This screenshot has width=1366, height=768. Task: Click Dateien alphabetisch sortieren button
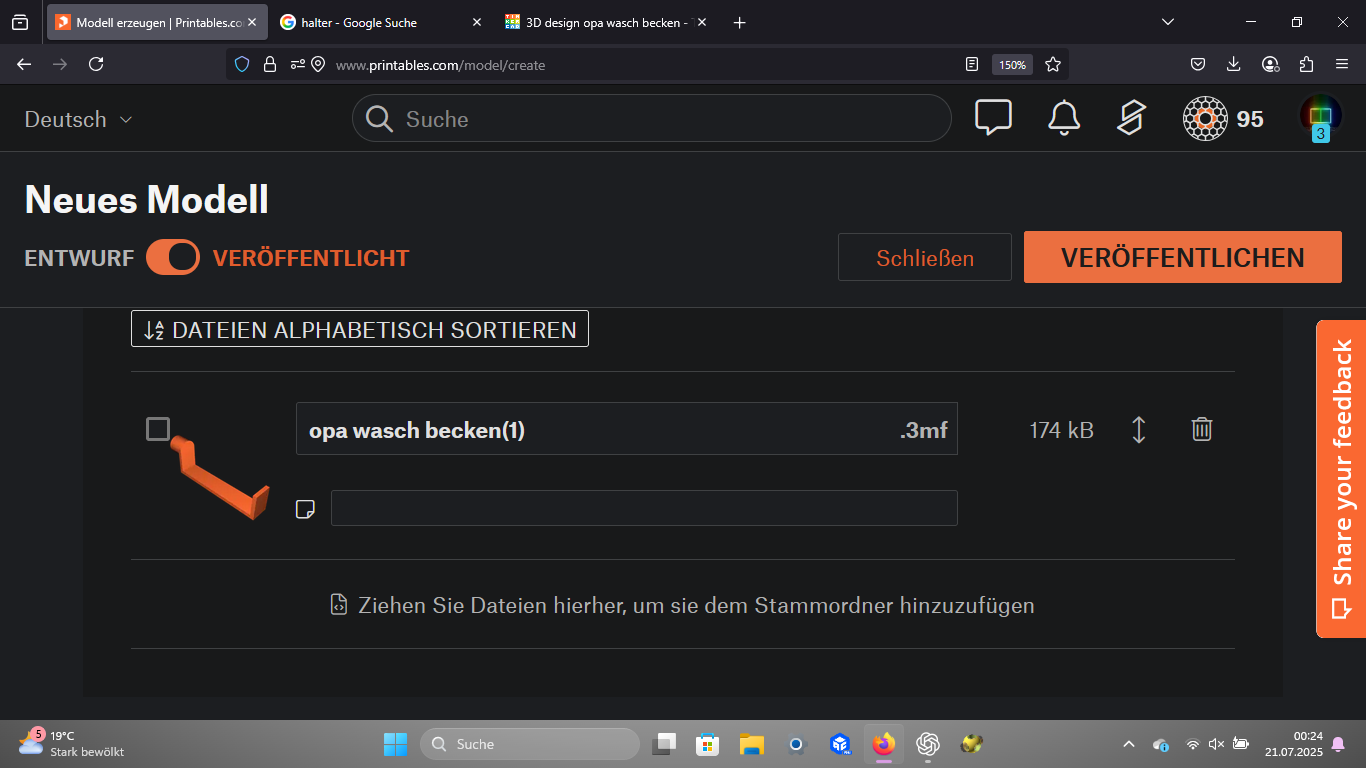[360, 329]
